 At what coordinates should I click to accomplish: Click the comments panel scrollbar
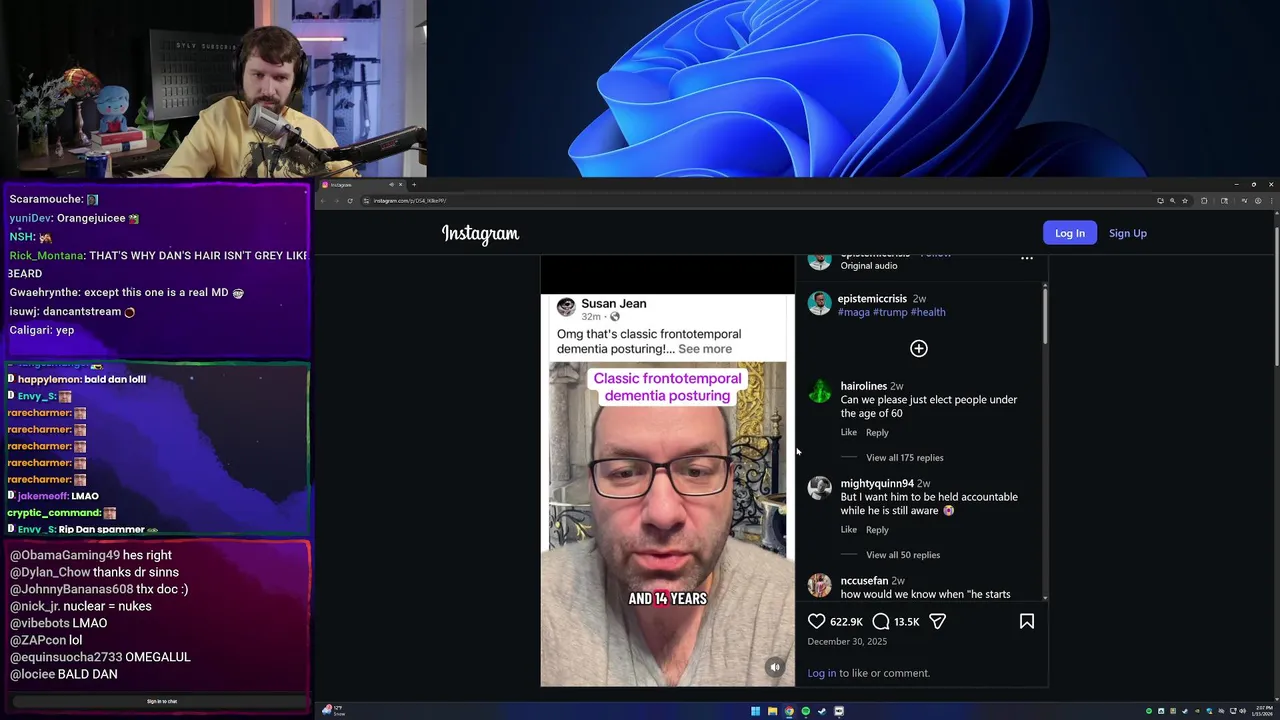1044,315
